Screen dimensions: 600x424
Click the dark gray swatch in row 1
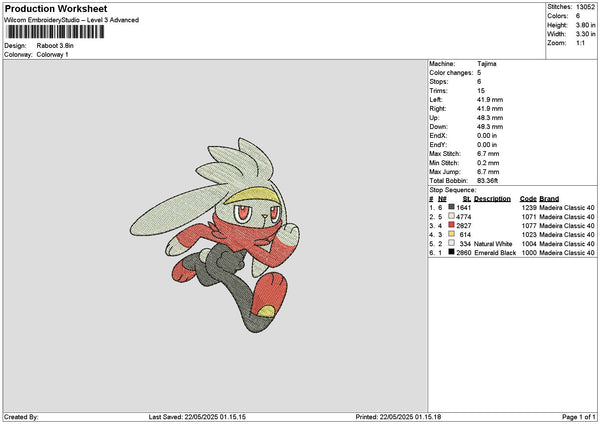[x=452, y=207]
